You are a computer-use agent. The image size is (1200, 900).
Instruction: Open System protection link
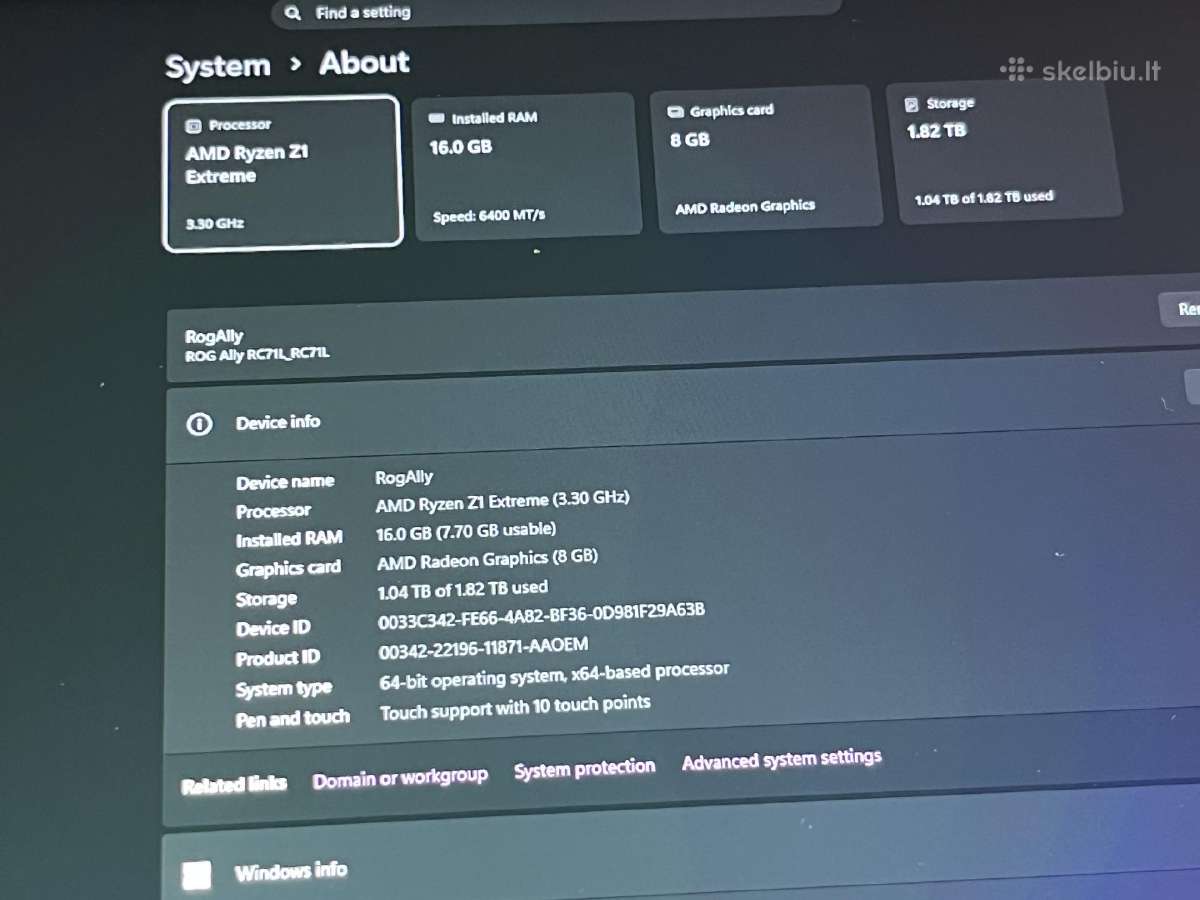(584, 769)
